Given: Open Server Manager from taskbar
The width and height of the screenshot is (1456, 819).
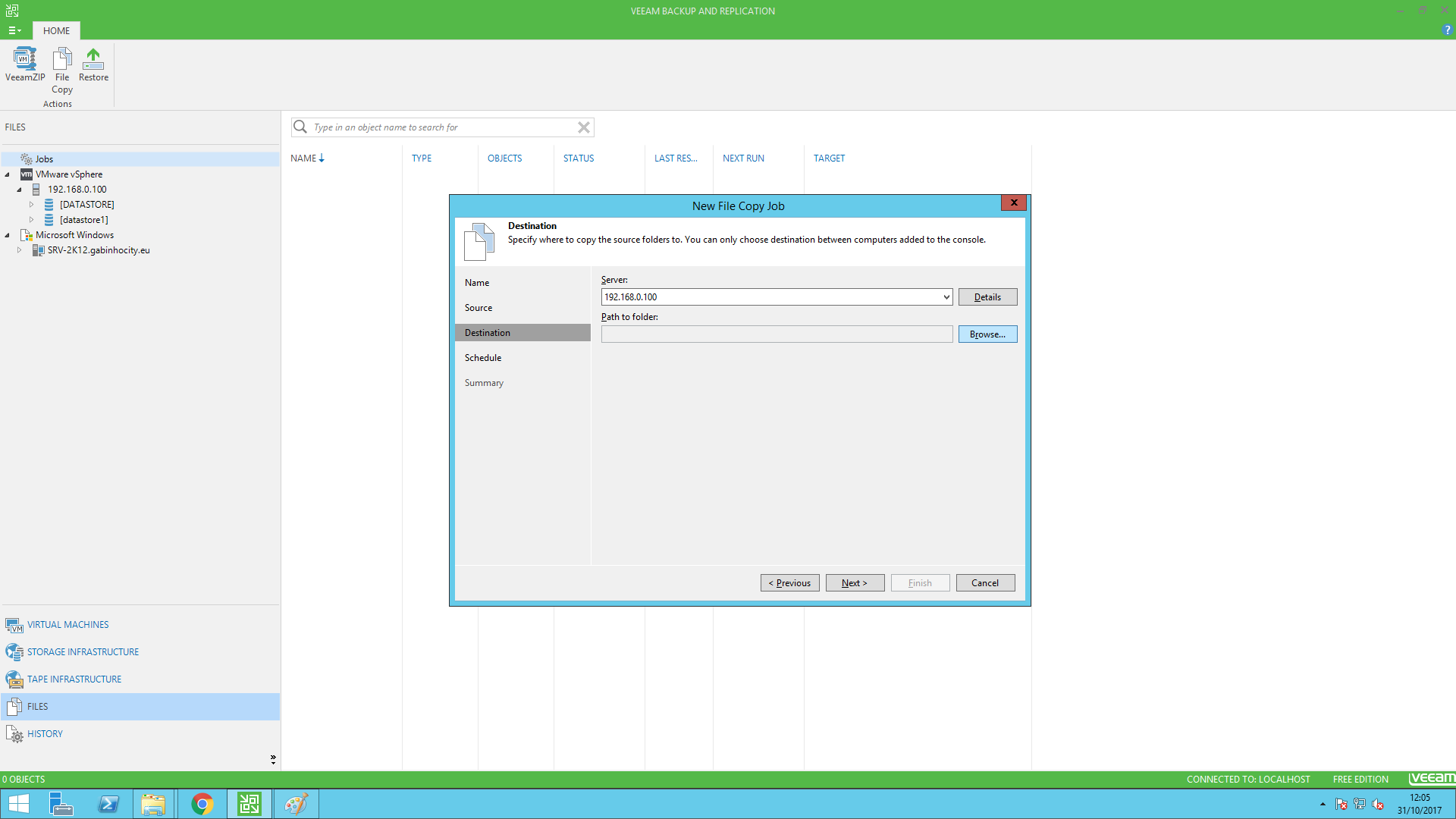Looking at the screenshot, I should coord(61,804).
